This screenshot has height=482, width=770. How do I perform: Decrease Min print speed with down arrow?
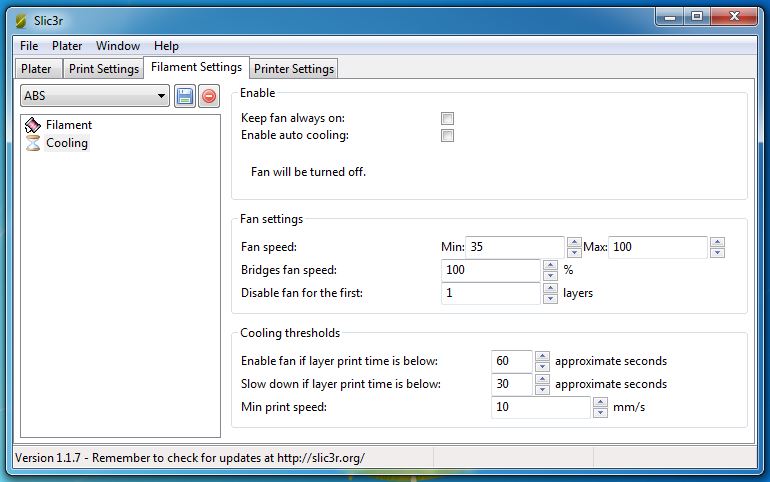click(600, 412)
